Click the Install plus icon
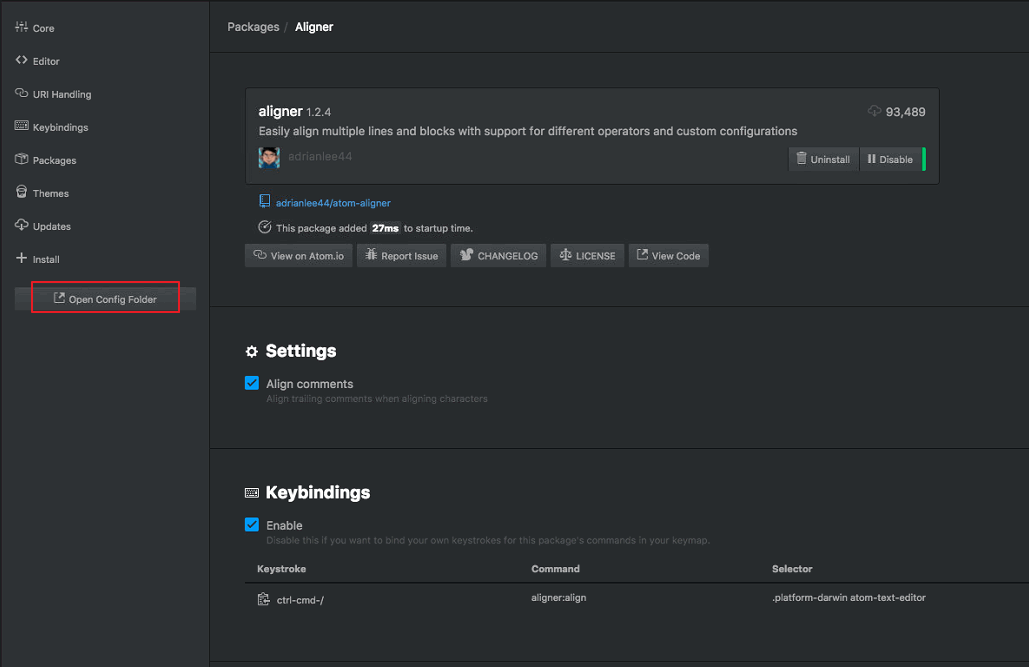 tap(22, 259)
